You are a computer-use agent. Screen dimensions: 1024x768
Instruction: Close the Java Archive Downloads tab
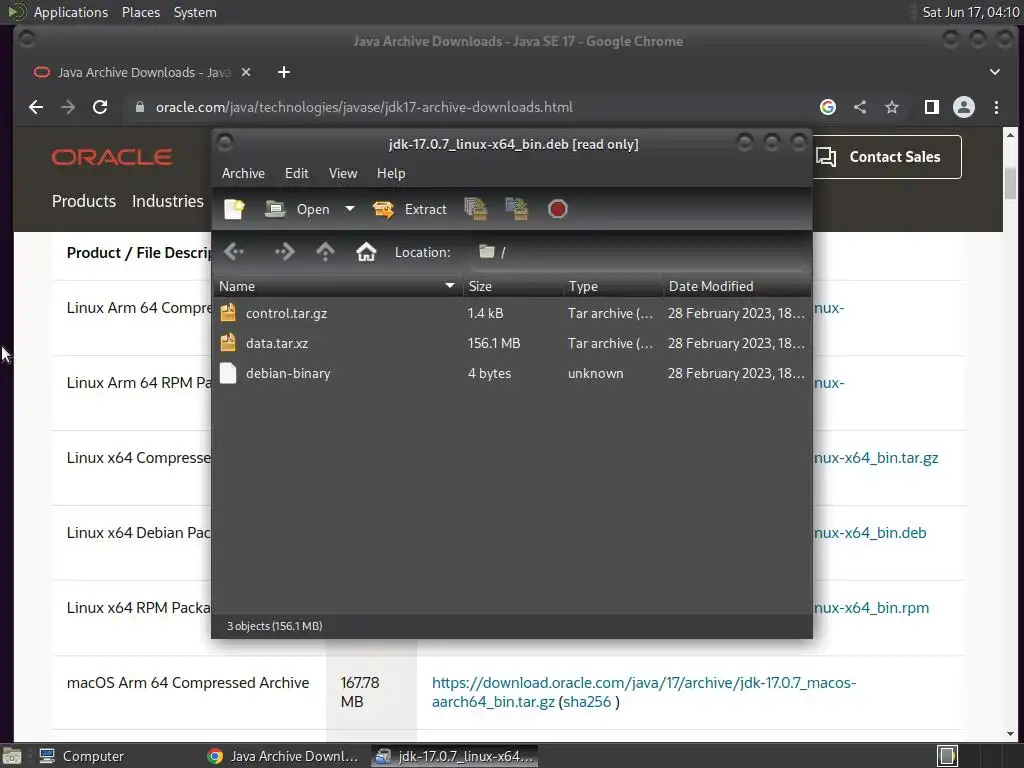click(x=246, y=72)
